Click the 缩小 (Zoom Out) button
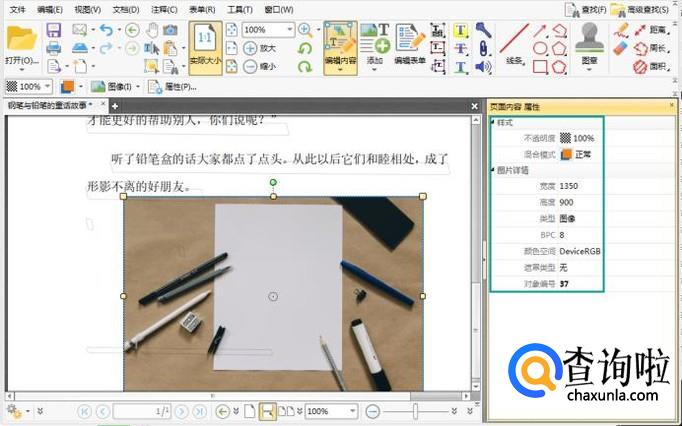682x426 pixels. 260,67
